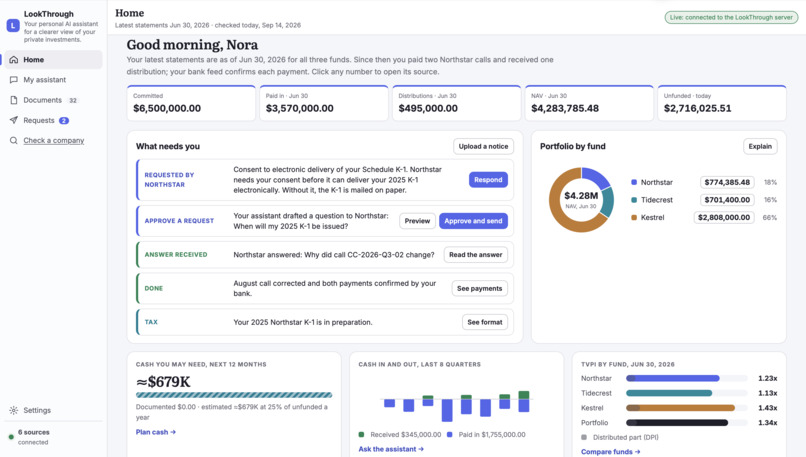This screenshot has width=806, height=457.
Task: Click the NAV $4,283,785.48 value
Action: [565, 108]
